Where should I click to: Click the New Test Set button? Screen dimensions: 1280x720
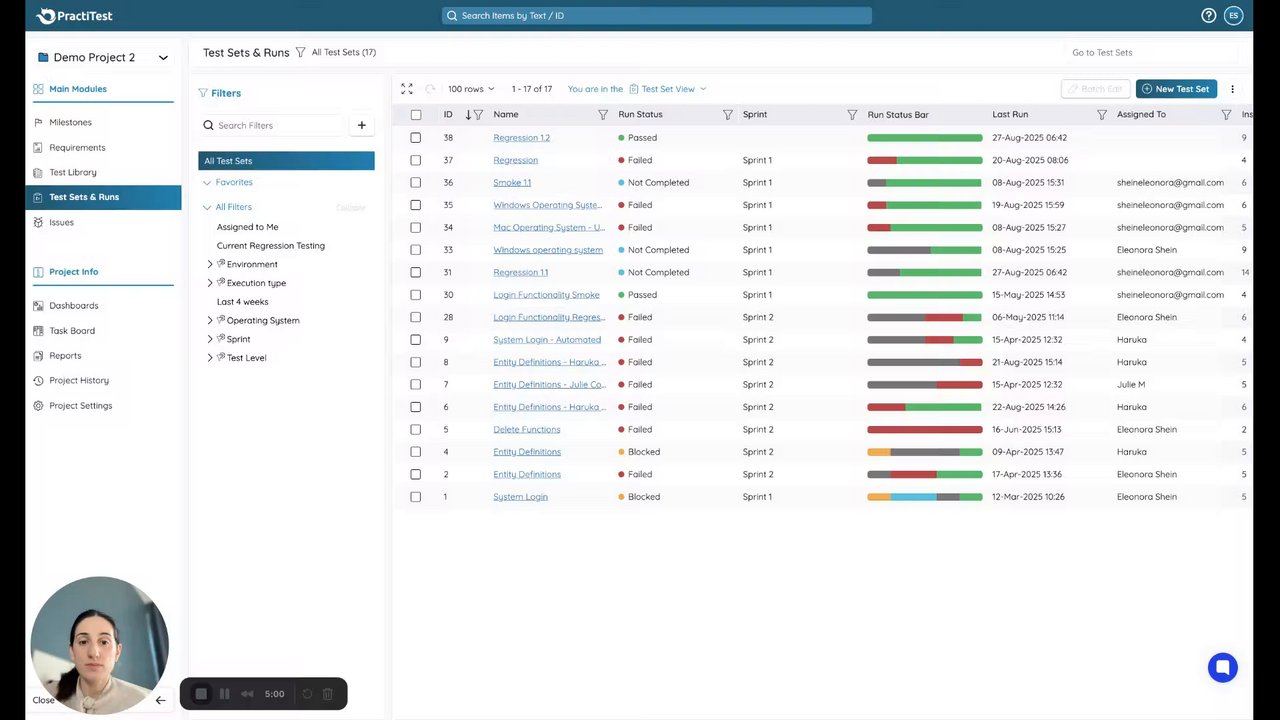pyautogui.click(x=1176, y=89)
